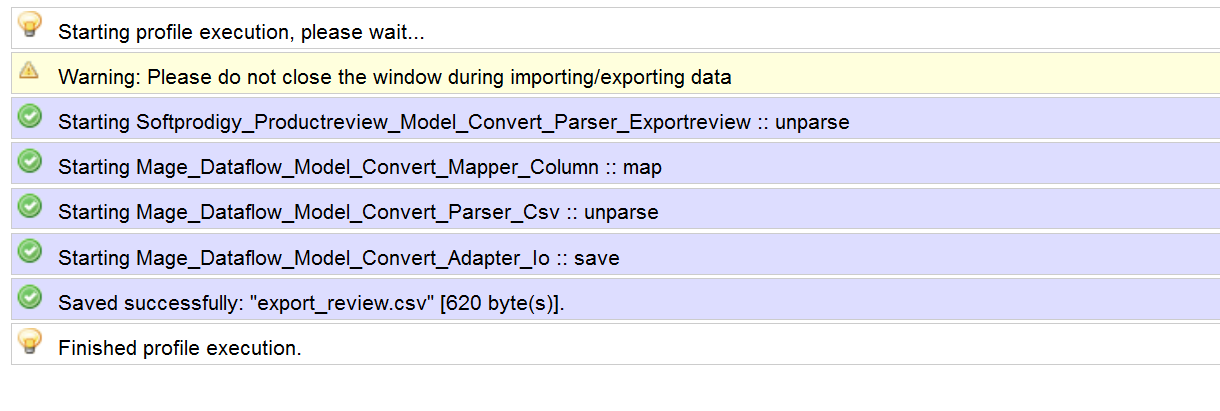Click the ':: map' action text
1220x411 pixels.
[633, 168]
